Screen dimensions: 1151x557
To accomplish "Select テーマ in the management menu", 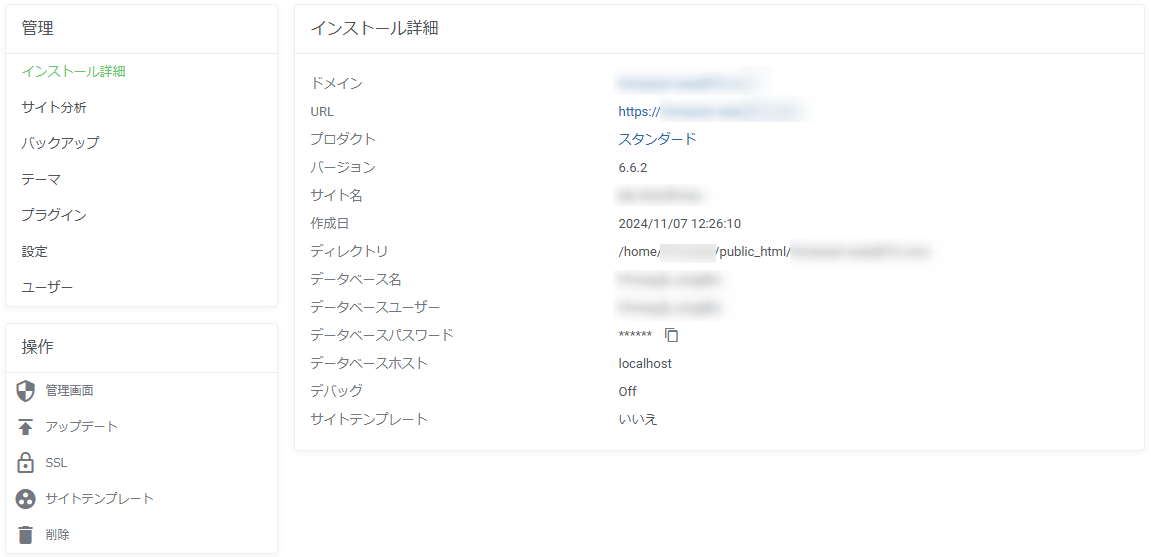I will point(41,179).
